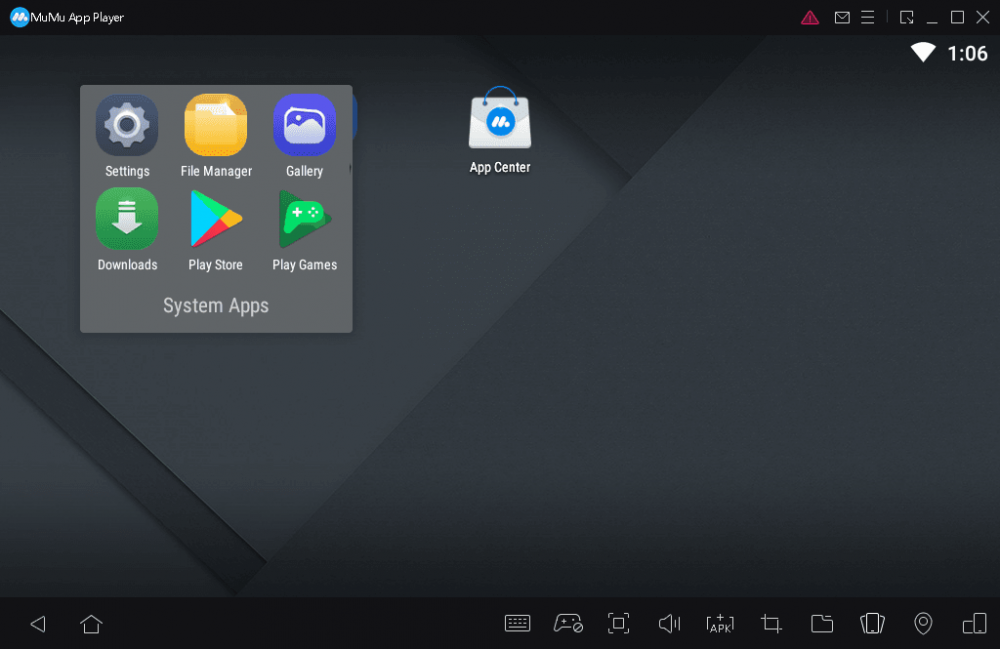Install an APK file

pos(720,623)
